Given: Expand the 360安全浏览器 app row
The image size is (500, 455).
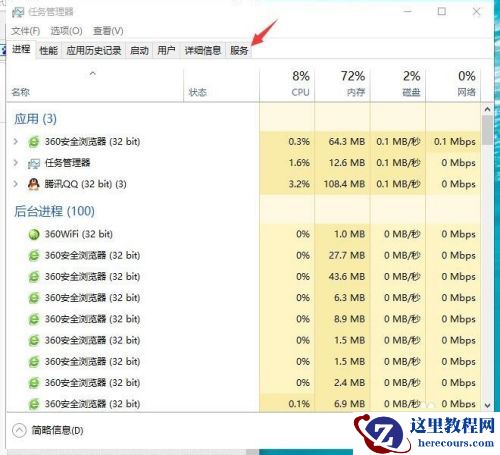Looking at the screenshot, I should tap(15, 141).
